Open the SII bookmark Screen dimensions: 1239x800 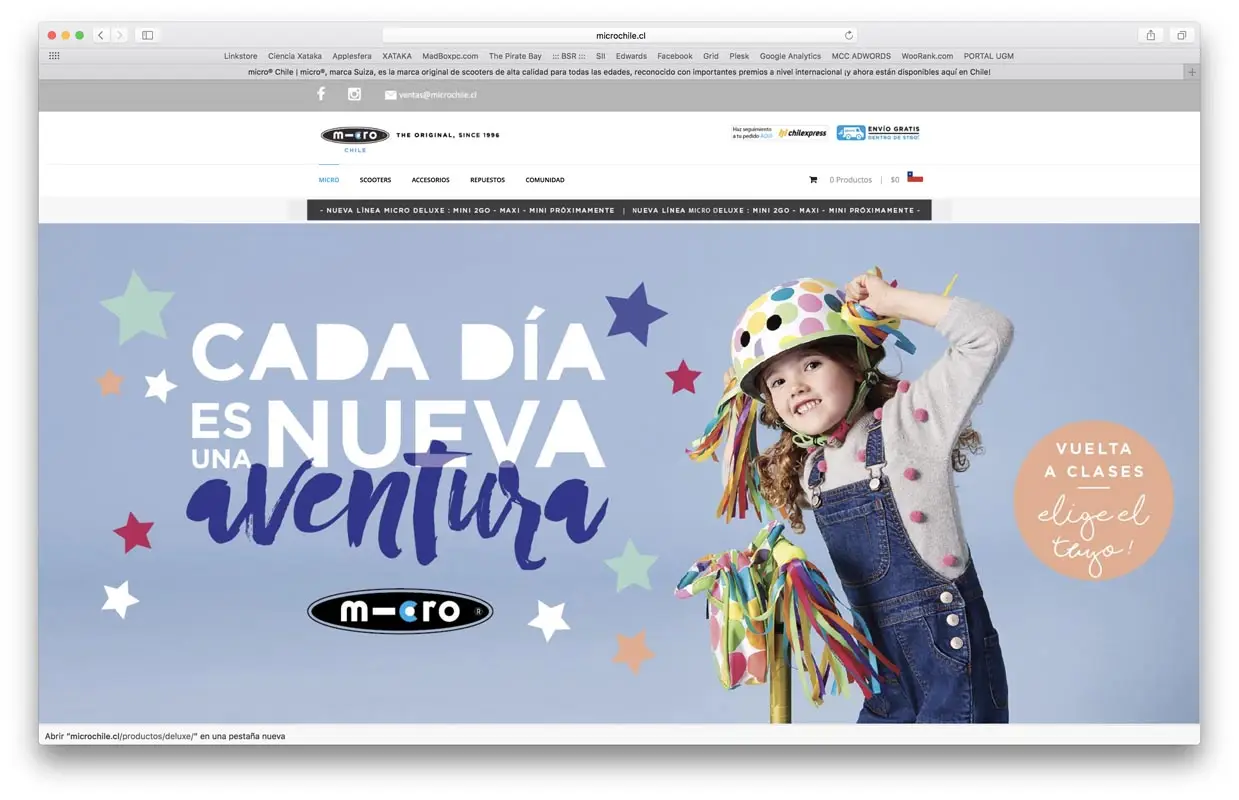[x=601, y=56]
